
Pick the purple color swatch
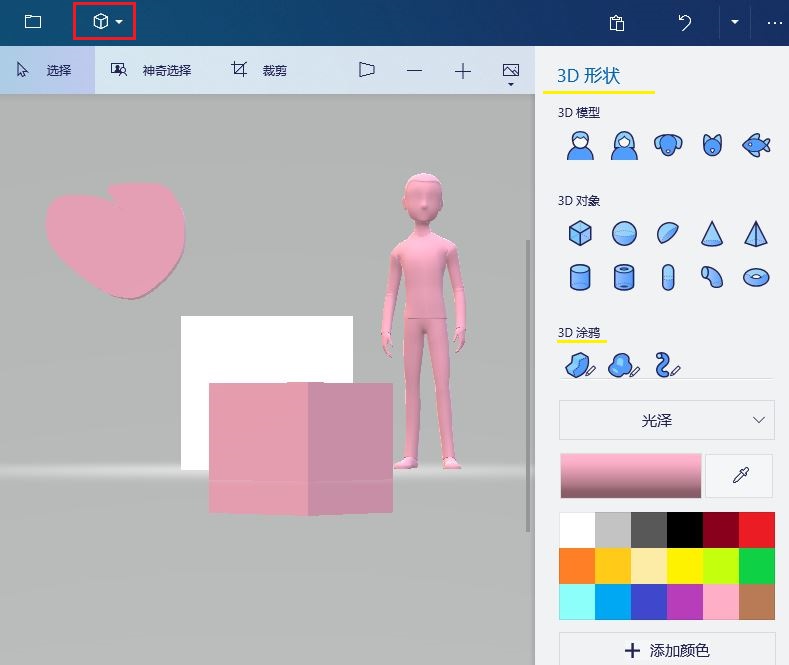[685, 602]
